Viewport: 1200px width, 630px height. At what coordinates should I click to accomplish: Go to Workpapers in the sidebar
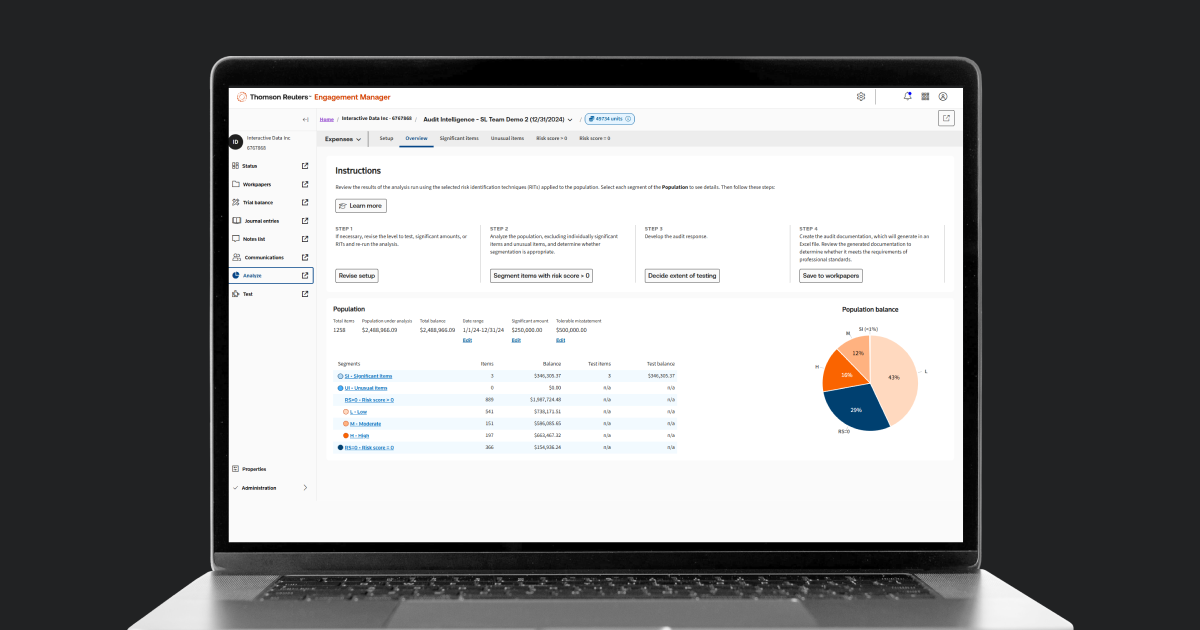pyautogui.click(x=257, y=184)
